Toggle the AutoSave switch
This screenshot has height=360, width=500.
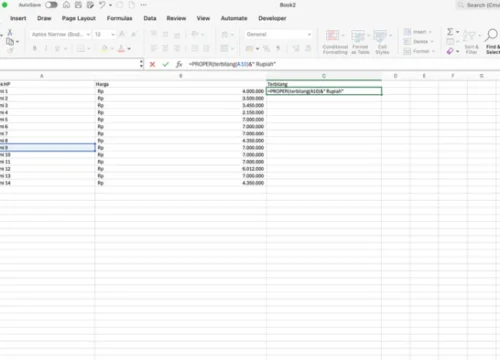tap(51, 5)
